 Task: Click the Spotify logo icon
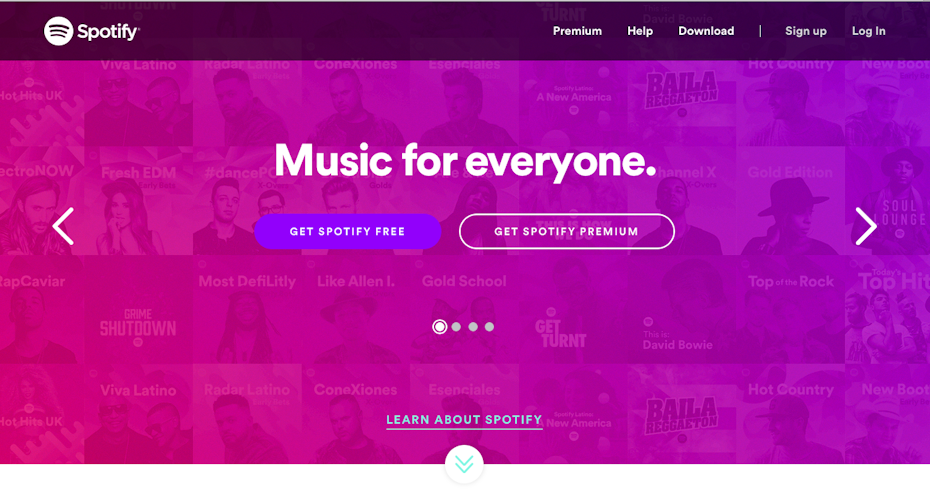(x=58, y=31)
